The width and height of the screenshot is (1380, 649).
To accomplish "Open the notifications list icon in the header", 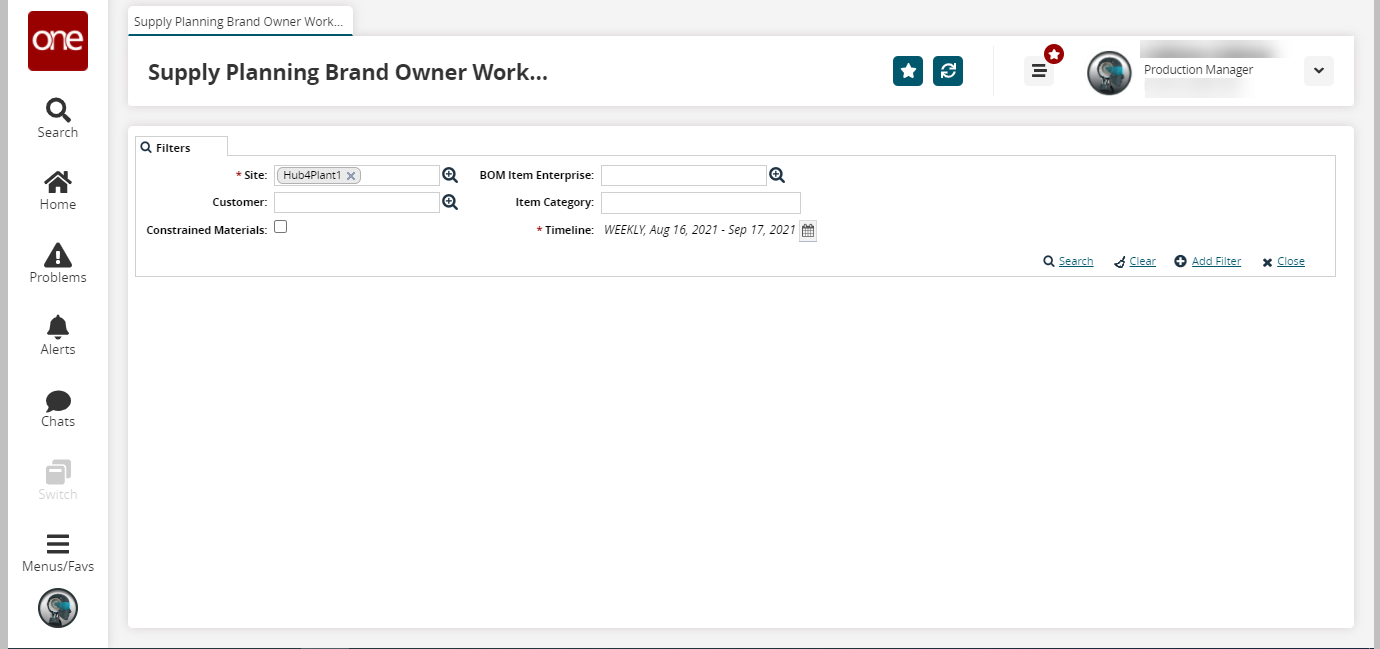I will coord(1039,71).
